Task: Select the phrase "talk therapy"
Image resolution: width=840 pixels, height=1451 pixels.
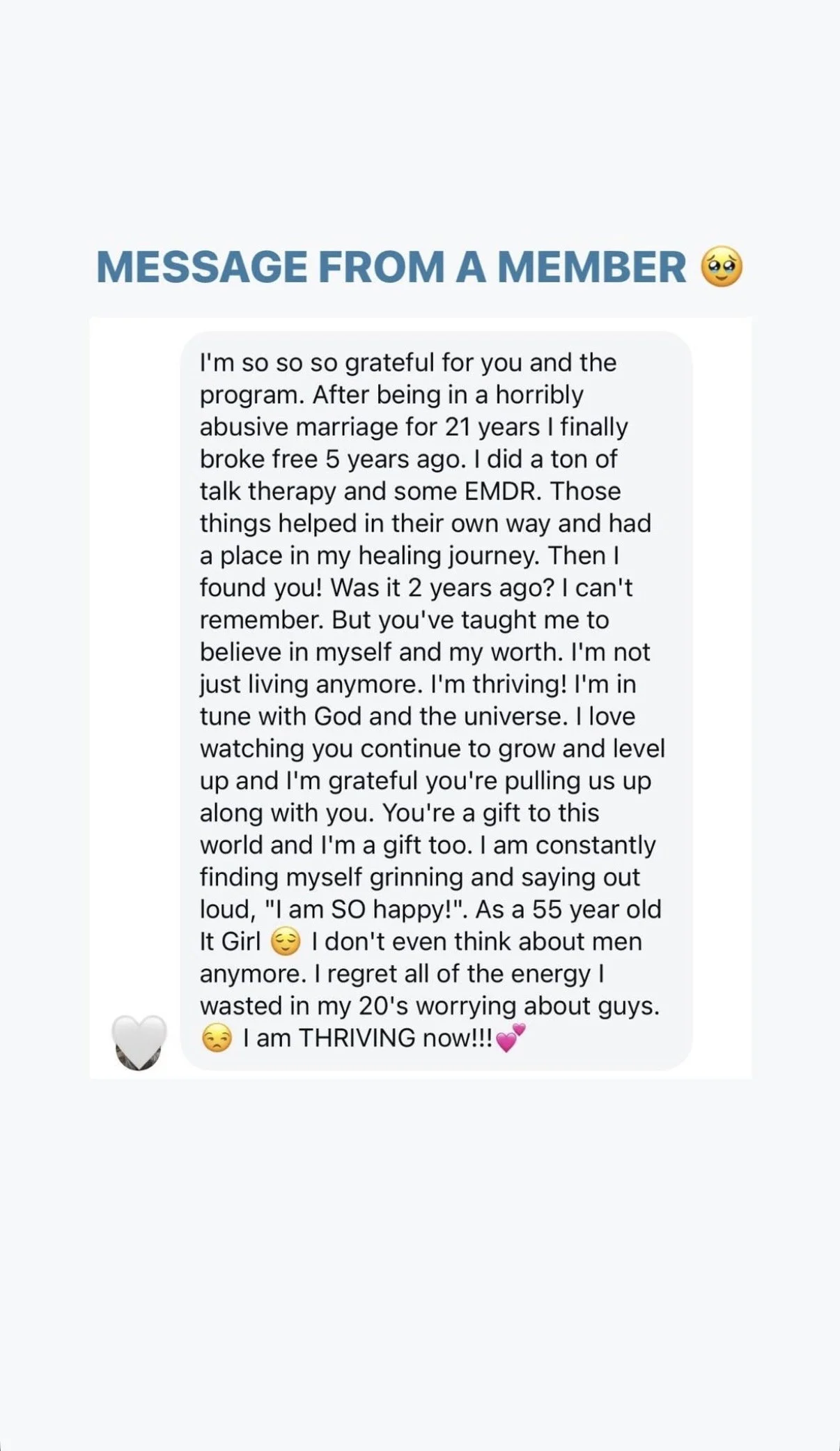Action: [268, 492]
